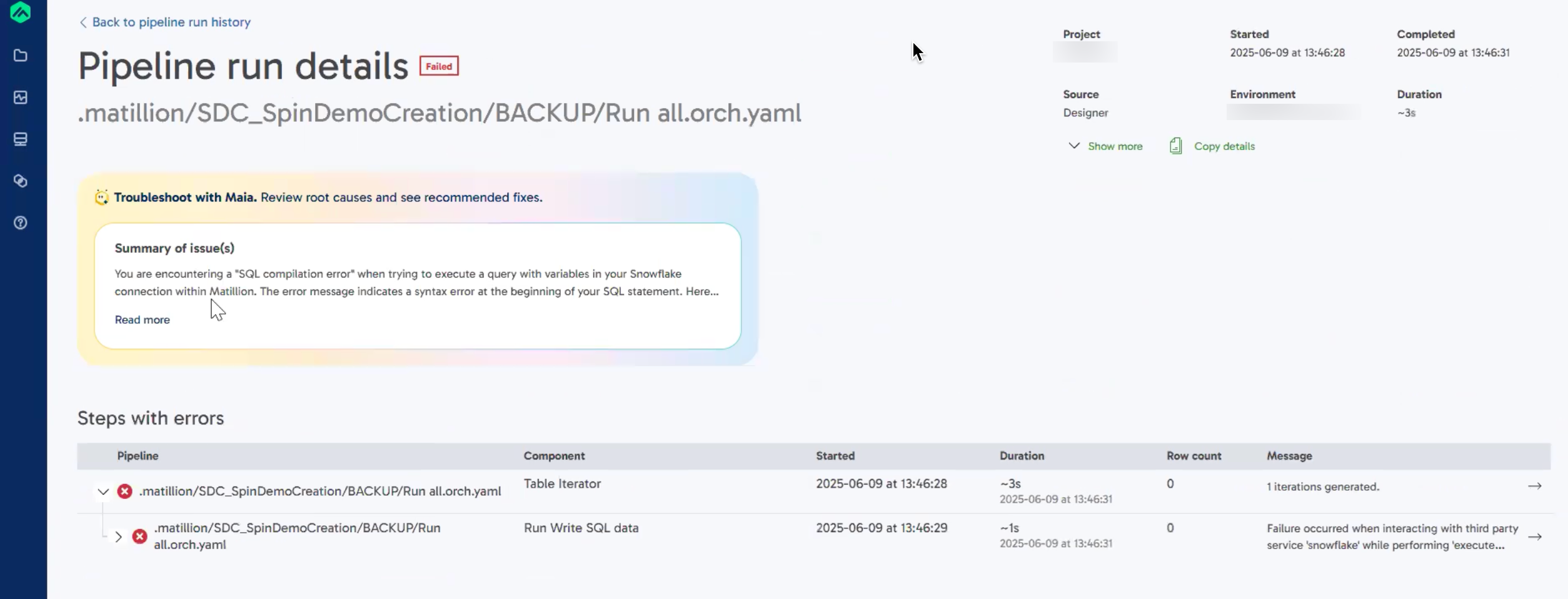
Task: Expand Show more run details
Action: [x=1105, y=146]
